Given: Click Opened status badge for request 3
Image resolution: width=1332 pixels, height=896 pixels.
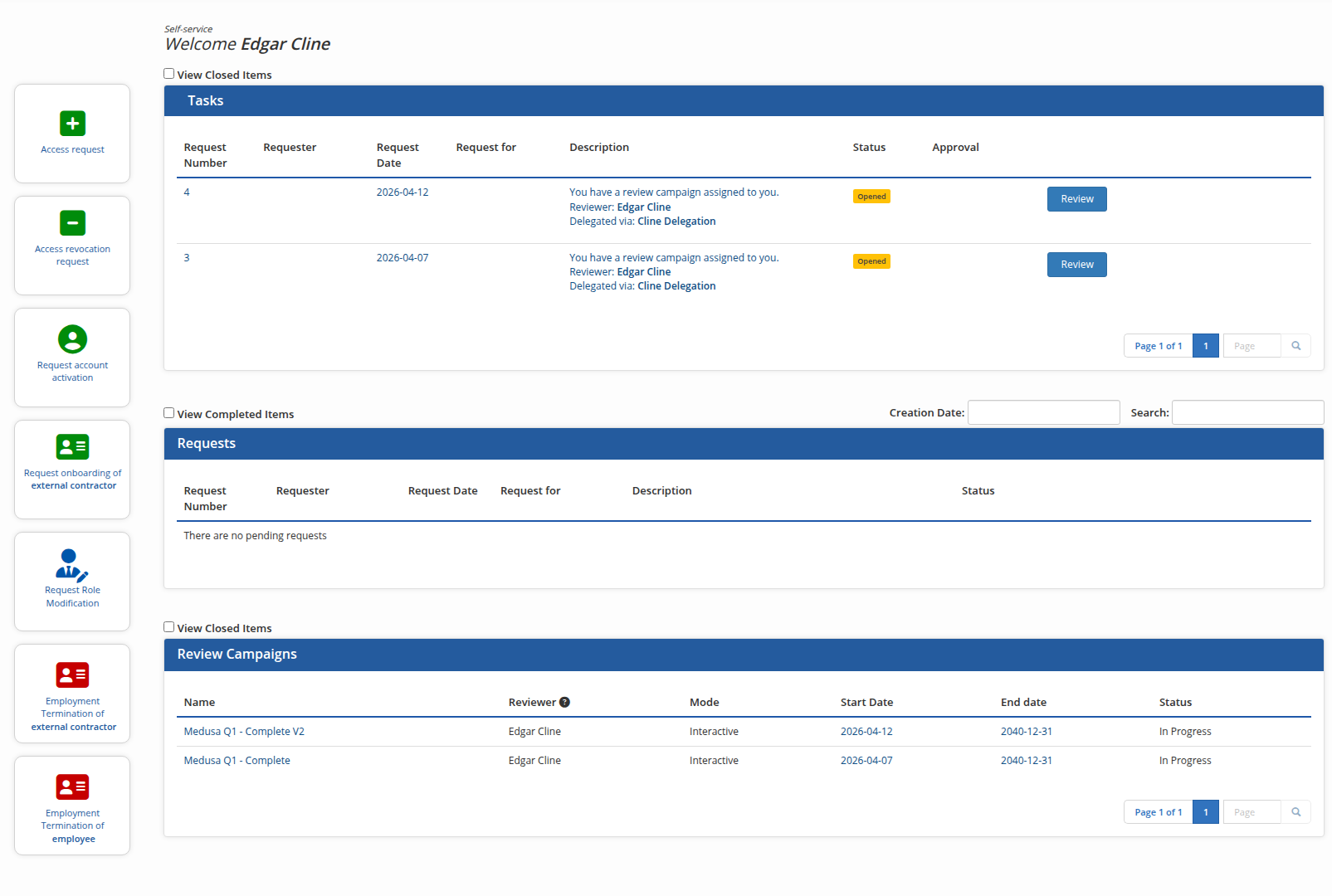Looking at the screenshot, I should pyautogui.click(x=871, y=261).
